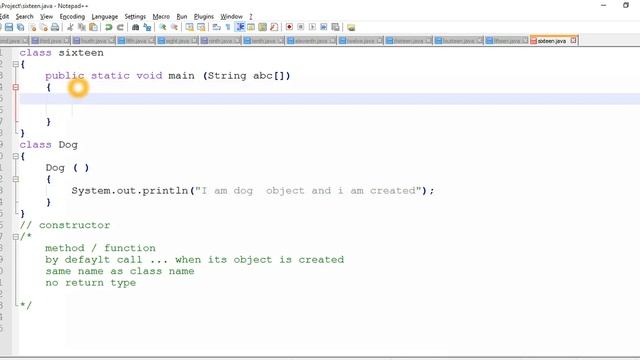The height and width of the screenshot is (360, 640).
Task: Open the Search menu
Action: (x=24, y=16)
